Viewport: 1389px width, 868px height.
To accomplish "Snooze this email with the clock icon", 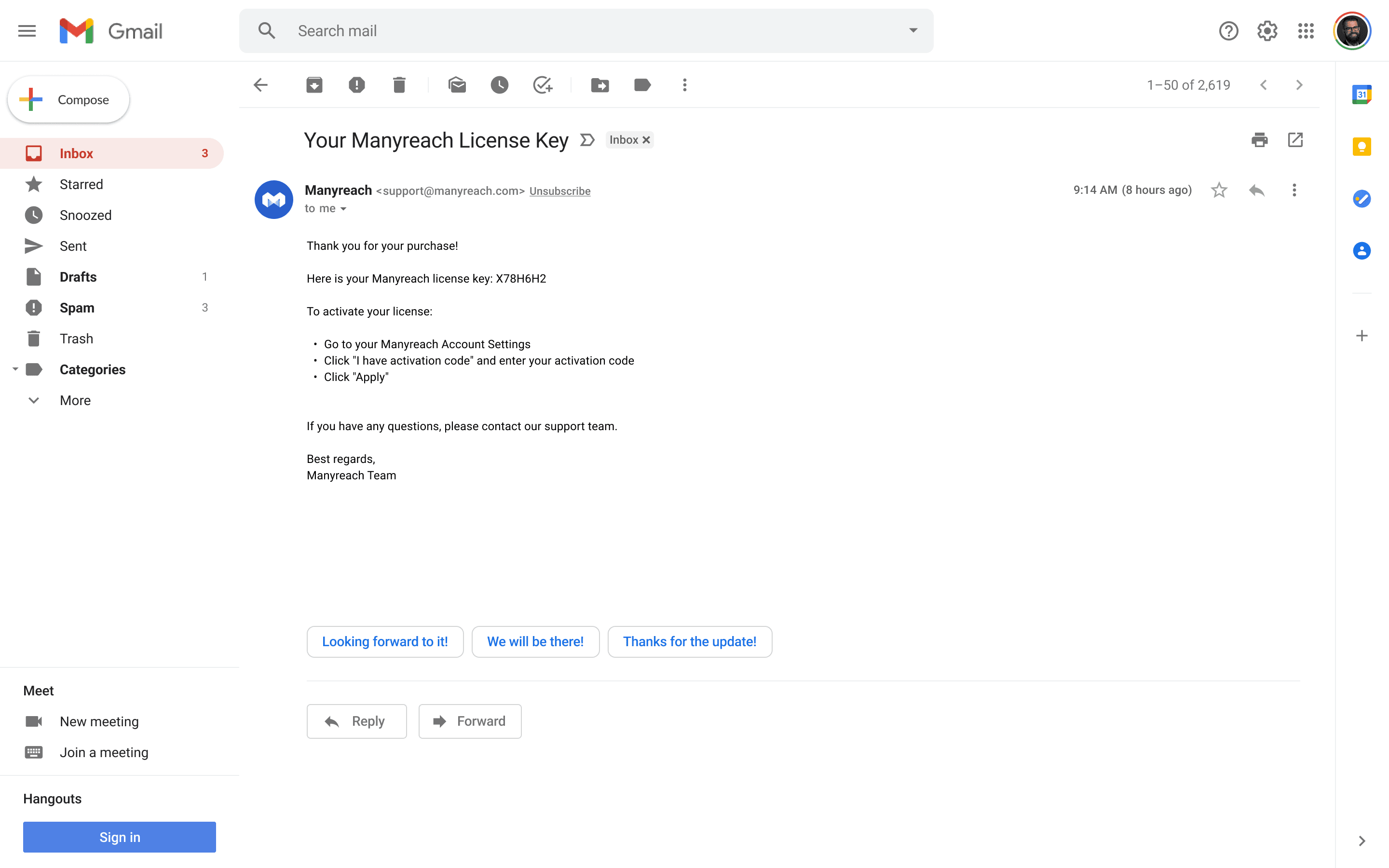I will pyautogui.click(x=499, y=85).
